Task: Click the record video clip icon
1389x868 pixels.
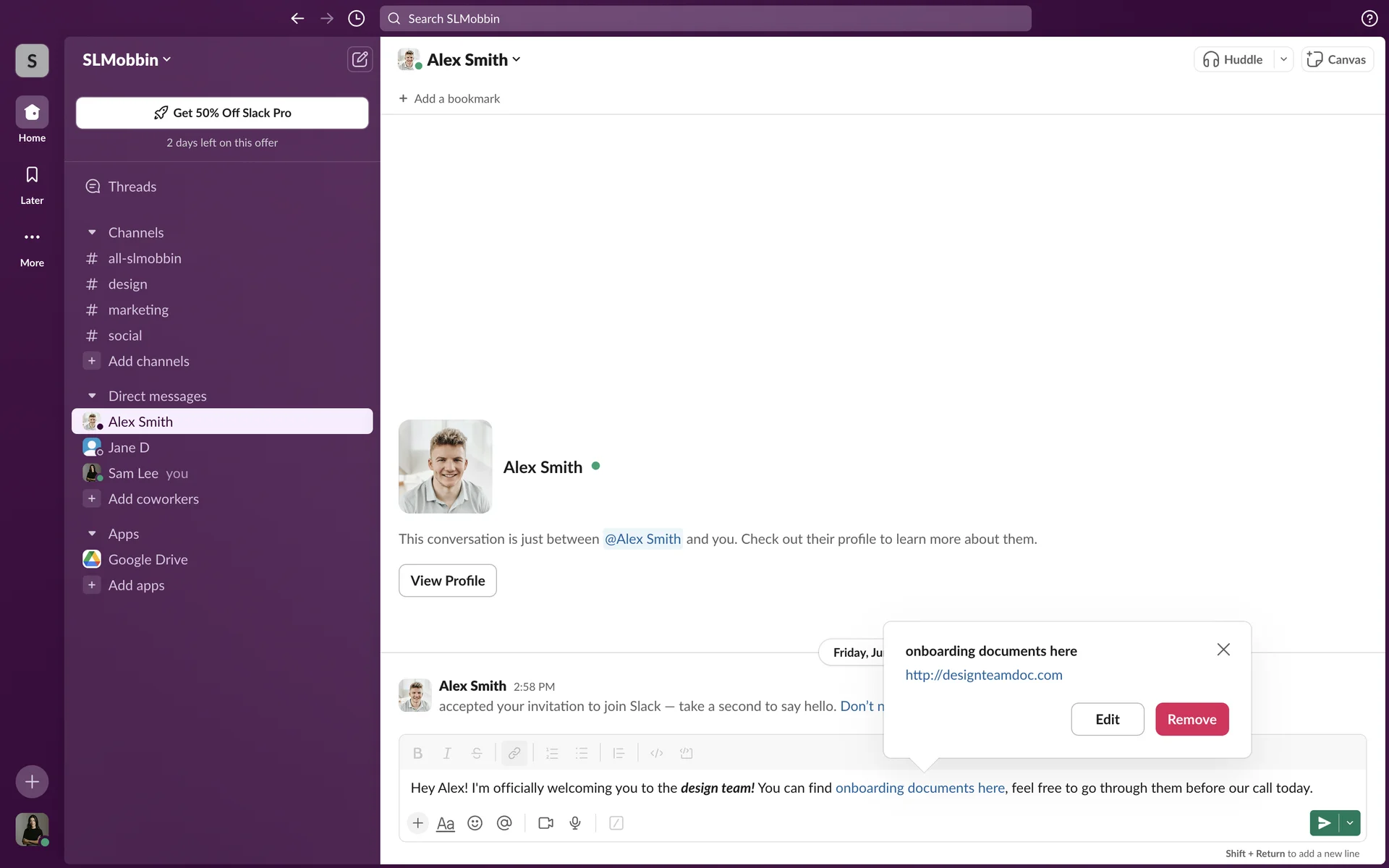Action: (545, 823)
